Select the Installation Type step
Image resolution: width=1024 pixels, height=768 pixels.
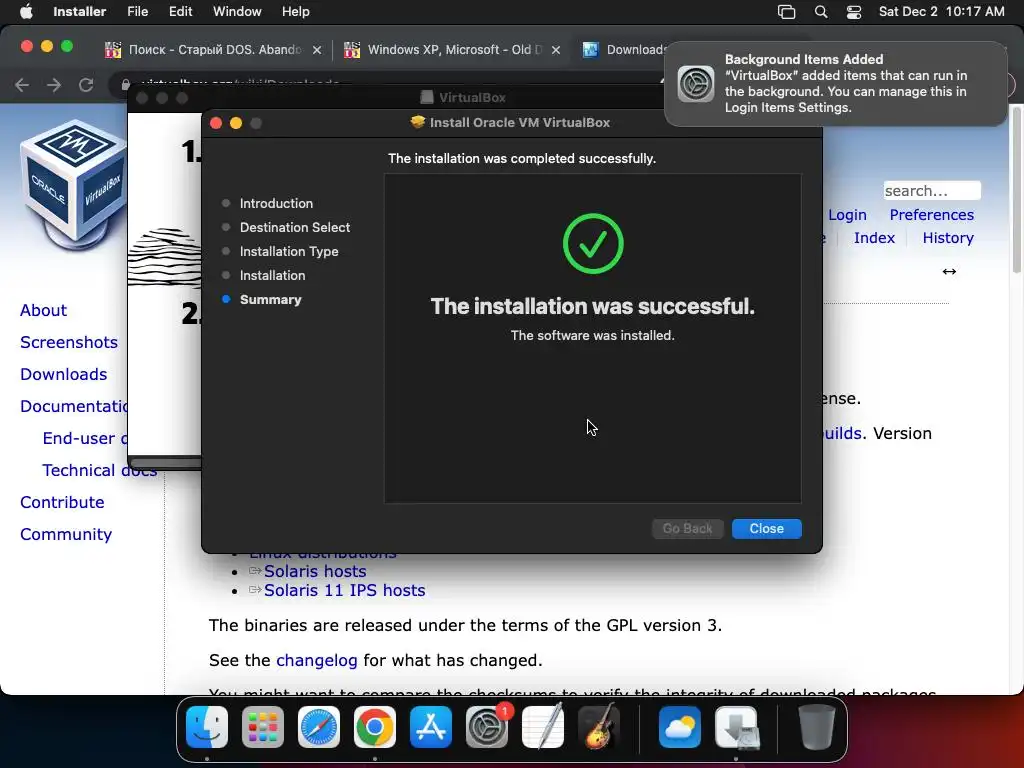pos(289,251)
